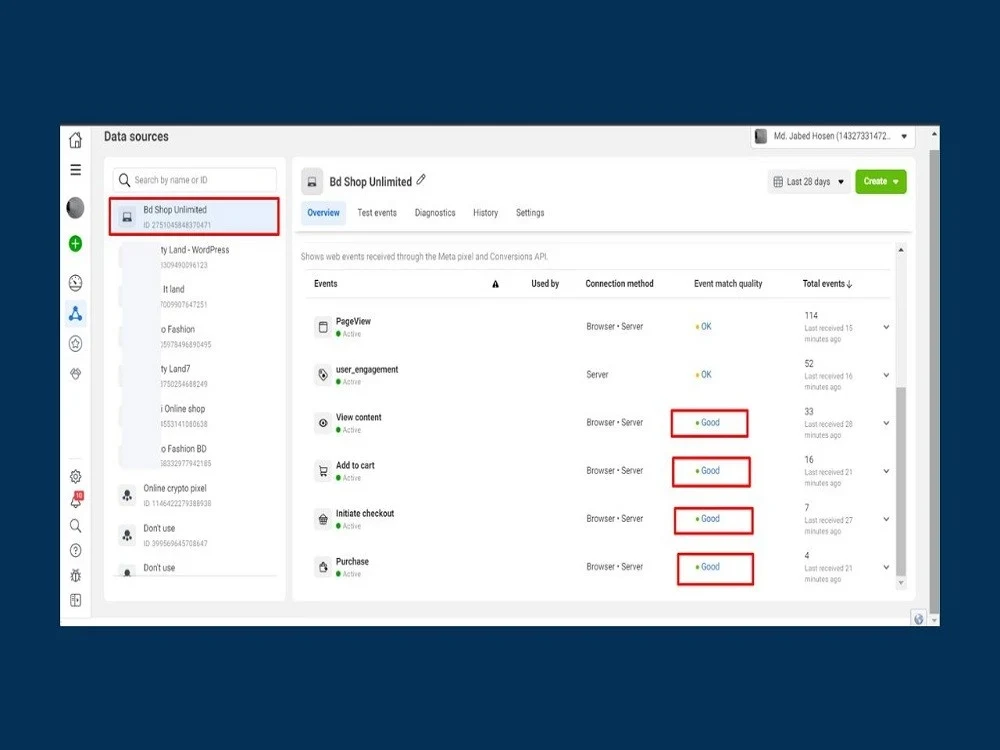Click the notifications bell icon
This screenshot has width=1000, height=750.
pos(75,501)
